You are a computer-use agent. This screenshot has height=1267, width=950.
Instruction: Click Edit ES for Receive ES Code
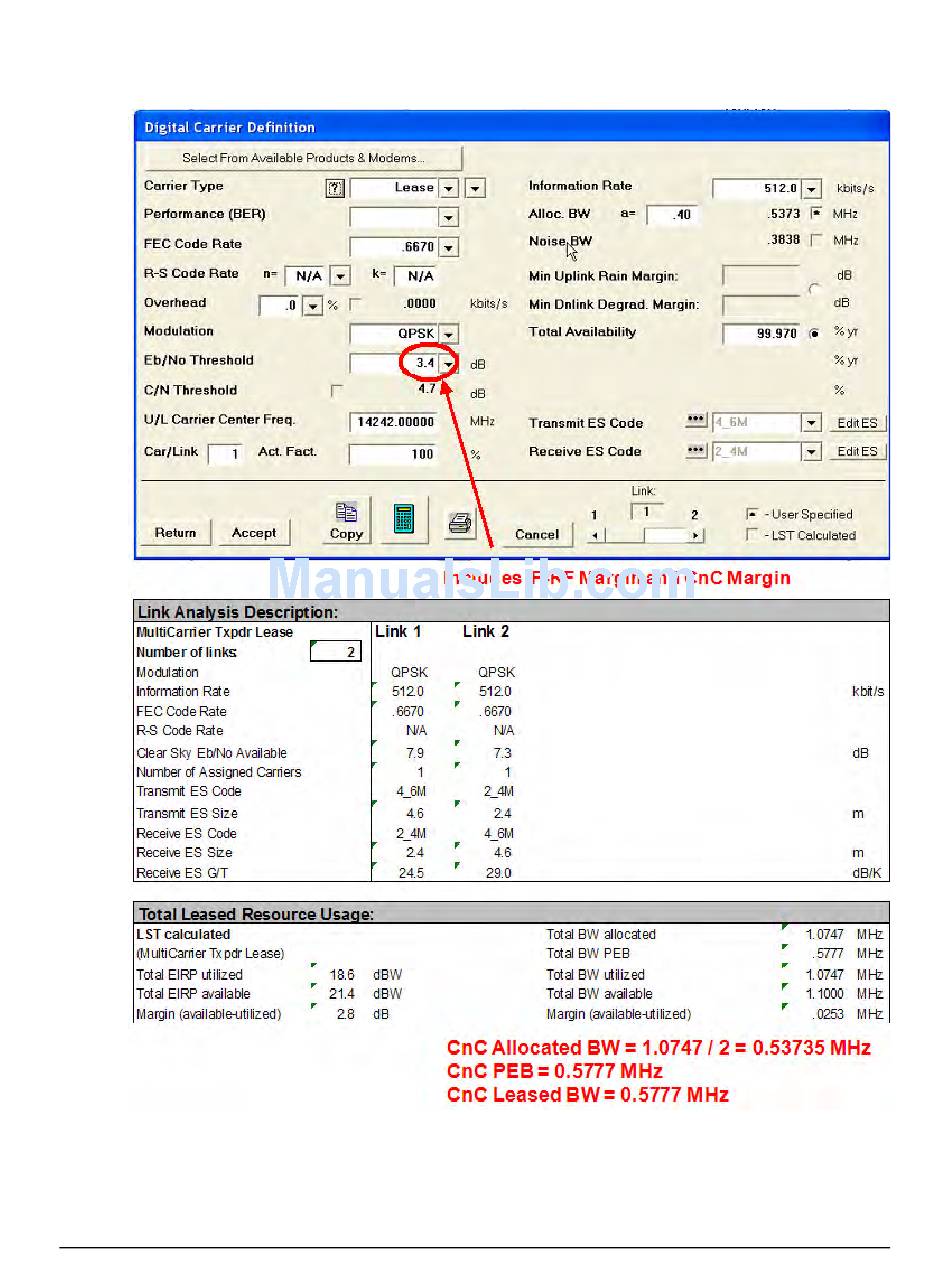[x=858, y=452]
